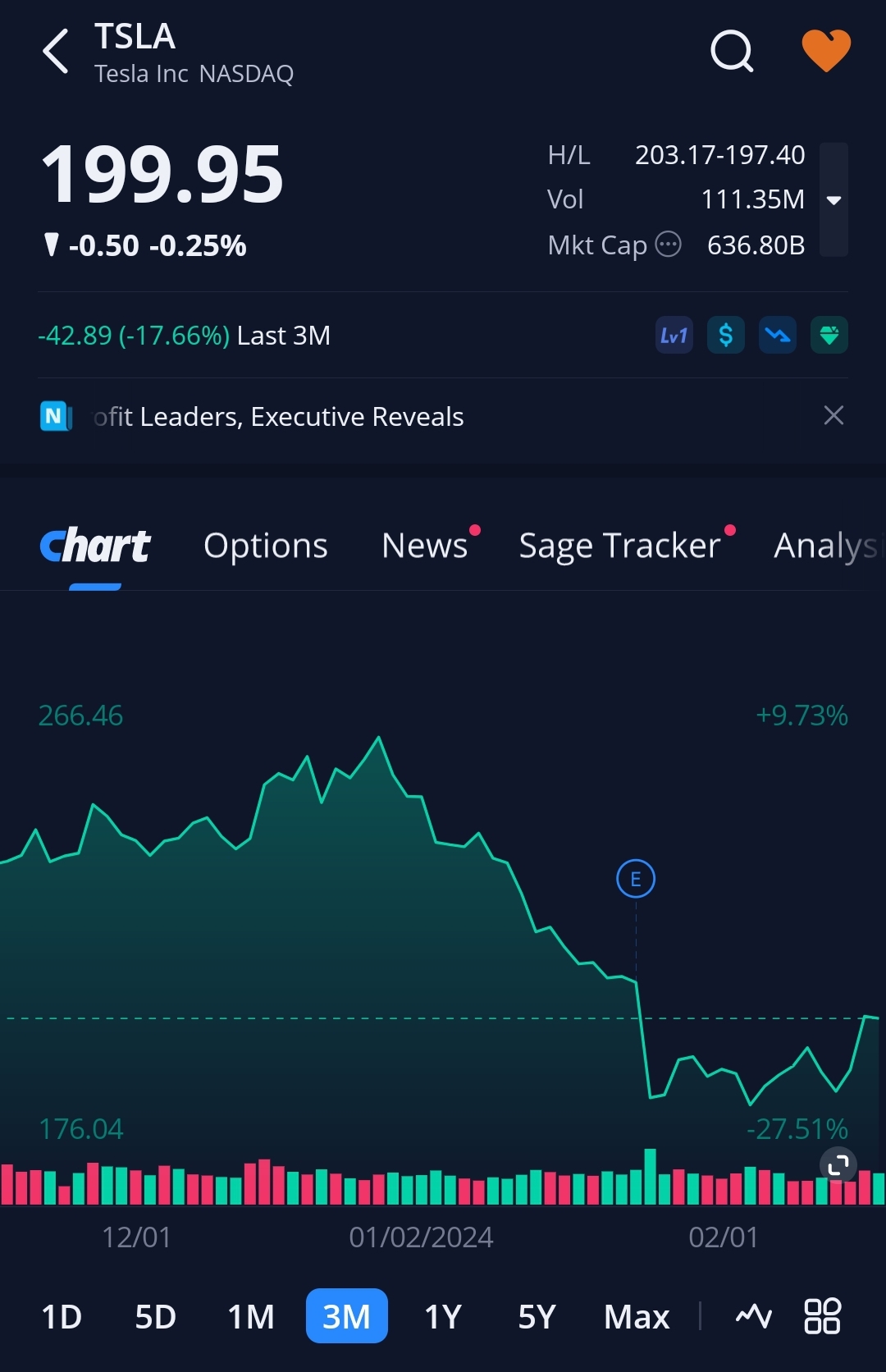Open the indicators grid icon

click(x=822, y=1315)
